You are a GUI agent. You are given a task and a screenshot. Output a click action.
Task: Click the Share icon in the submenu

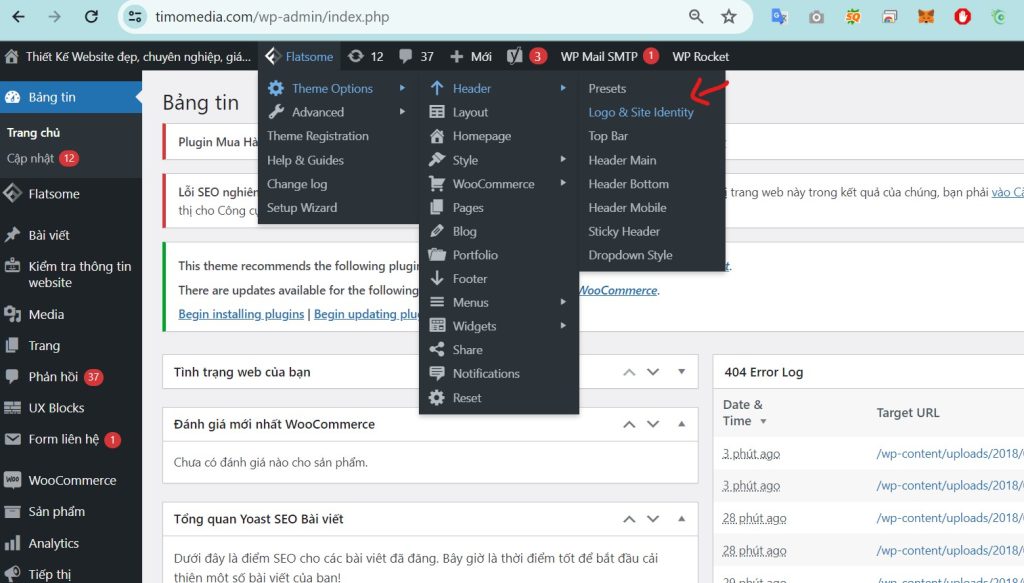[437, 349]
